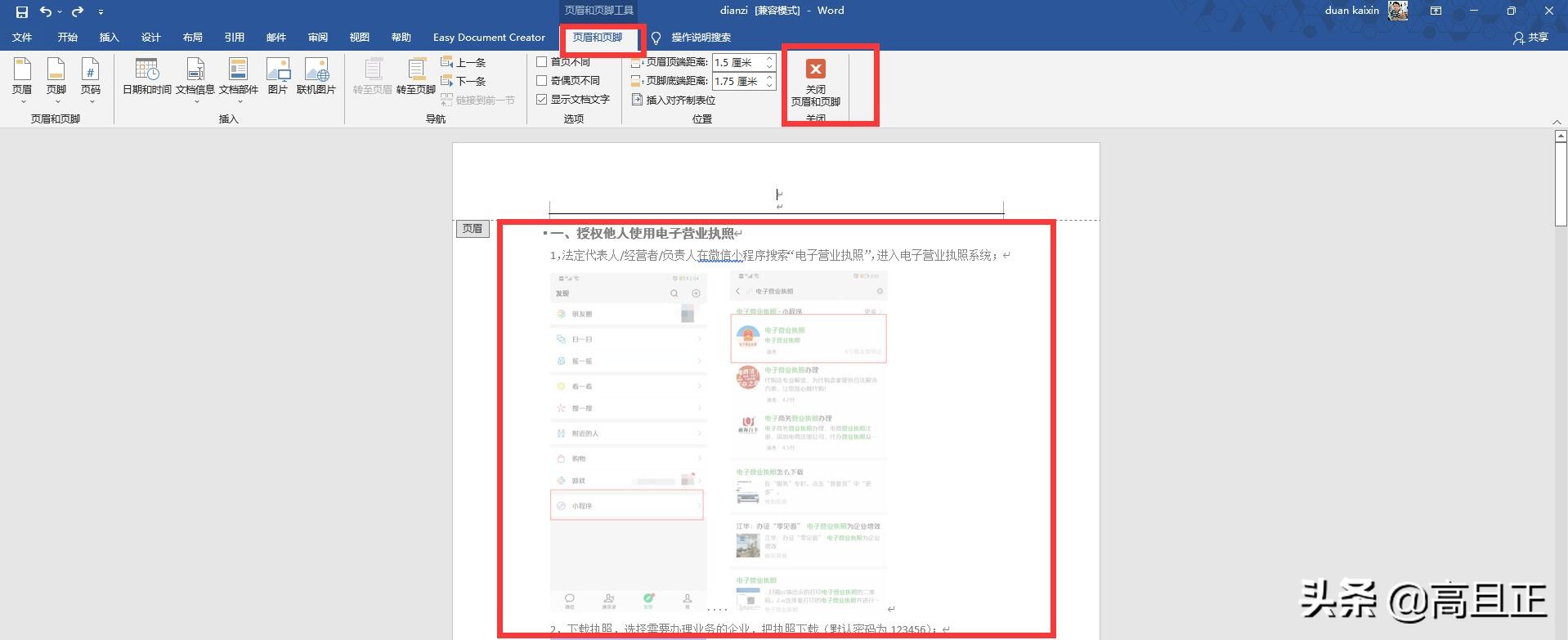Screen dimensions: 1568x640
Task: Enable Different First Page checkbox
Action: [x=541, y=62]
